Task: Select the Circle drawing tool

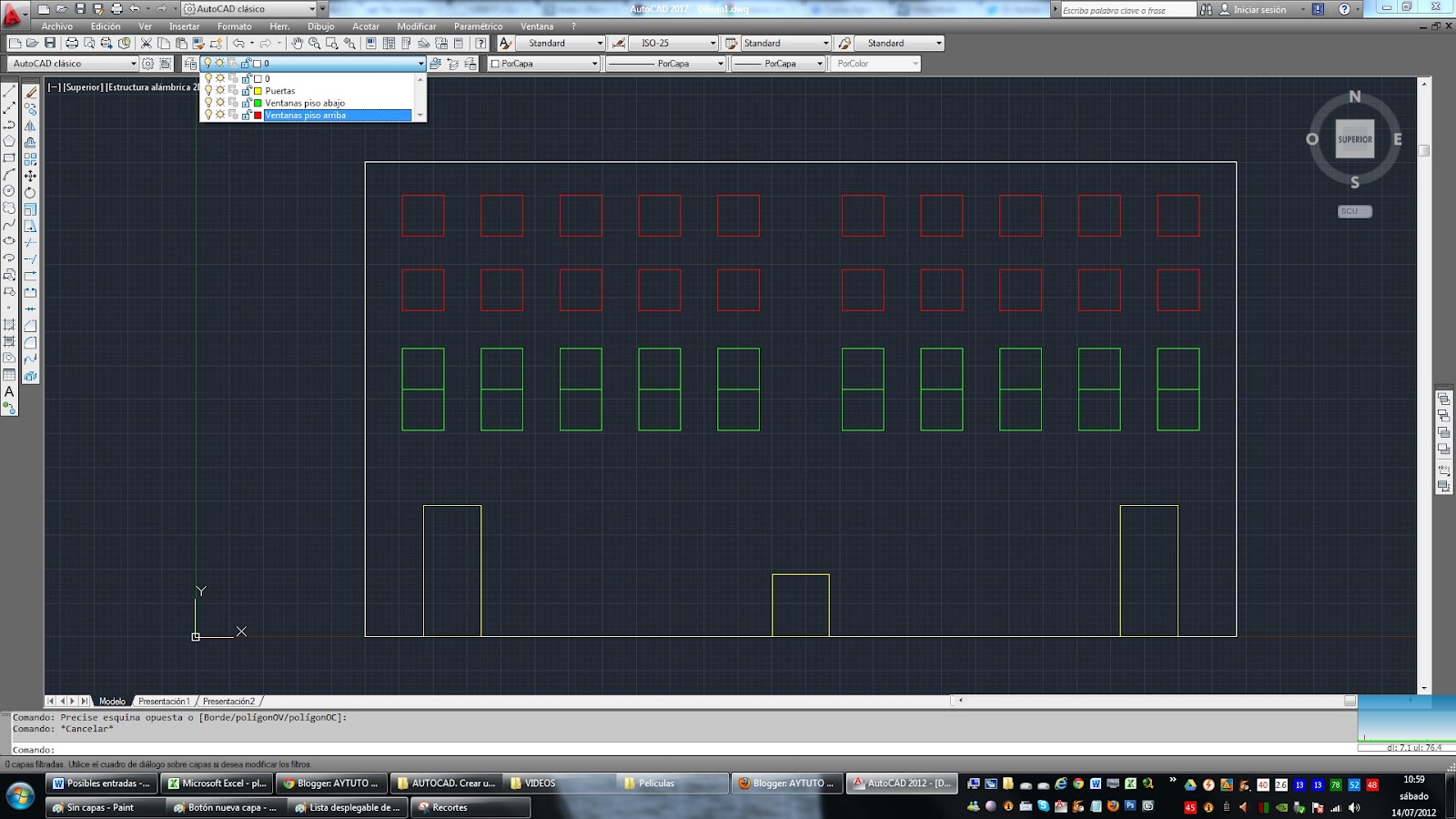Action: pos(9,191)
